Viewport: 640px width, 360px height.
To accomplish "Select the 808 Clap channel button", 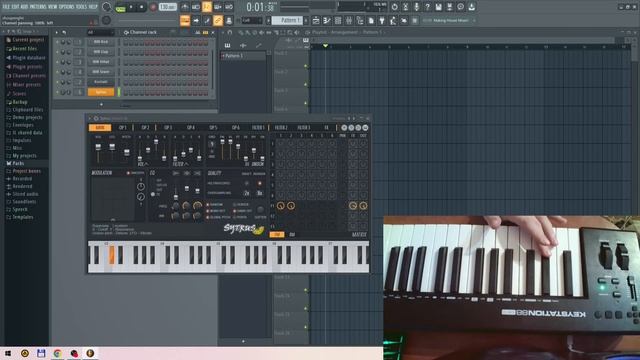I will point(100,52).
